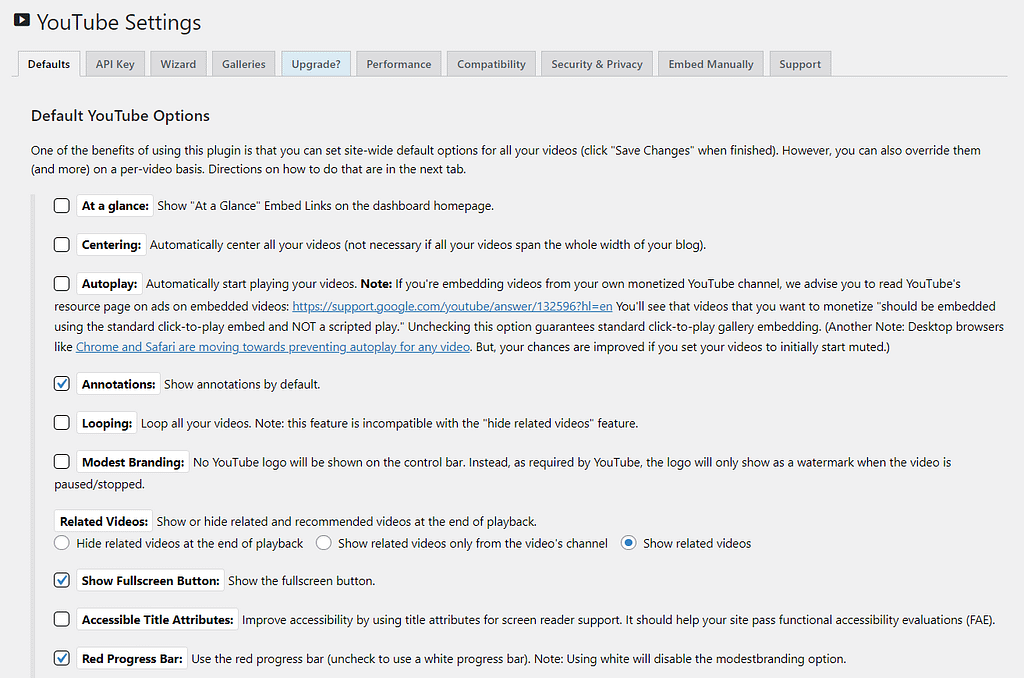This screenshot has height=678, width=1024.
Task: Click the Chrome and Safari autoplay link
Action: coord(270,346)
